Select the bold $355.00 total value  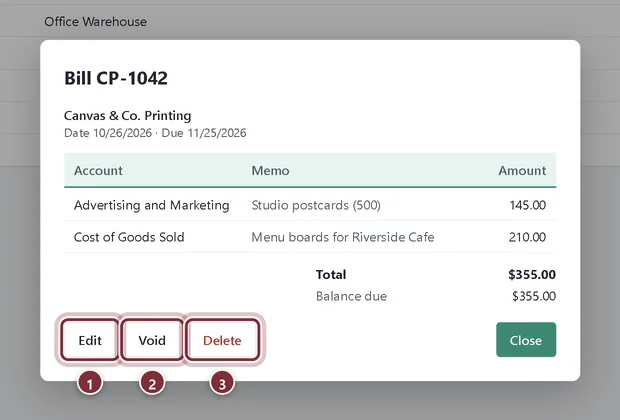point(532,274)
